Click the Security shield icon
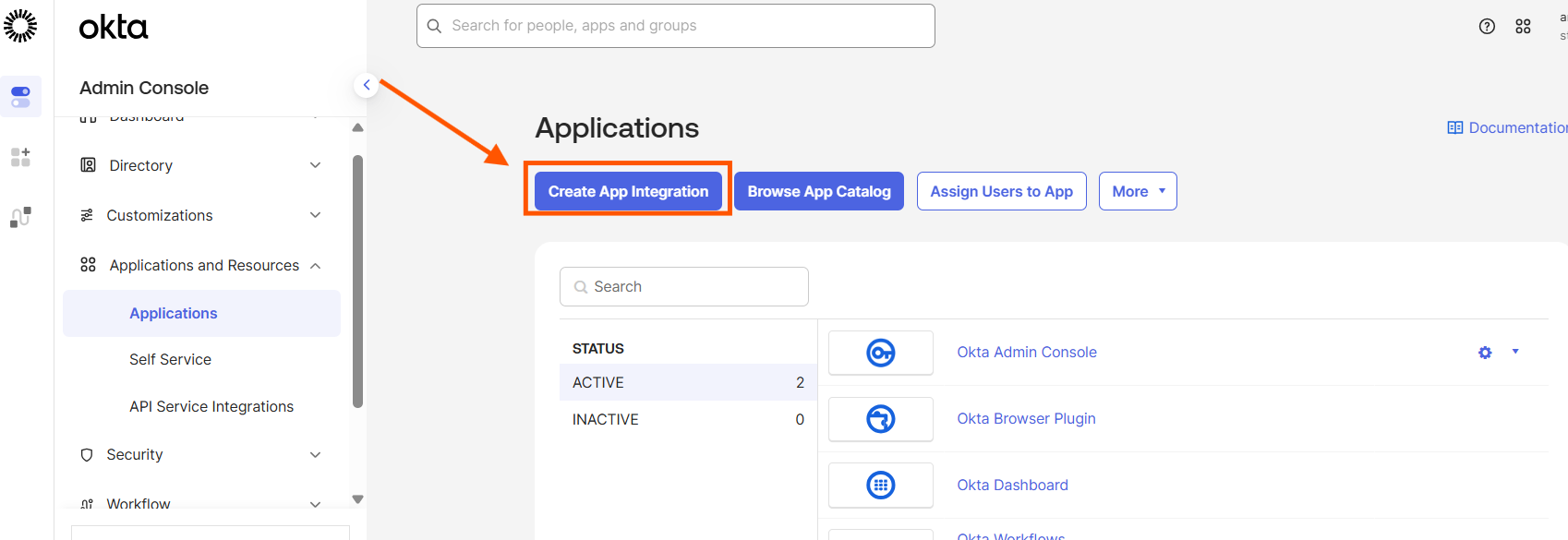This screenshot has height=540, width=1568. [87, 454]
